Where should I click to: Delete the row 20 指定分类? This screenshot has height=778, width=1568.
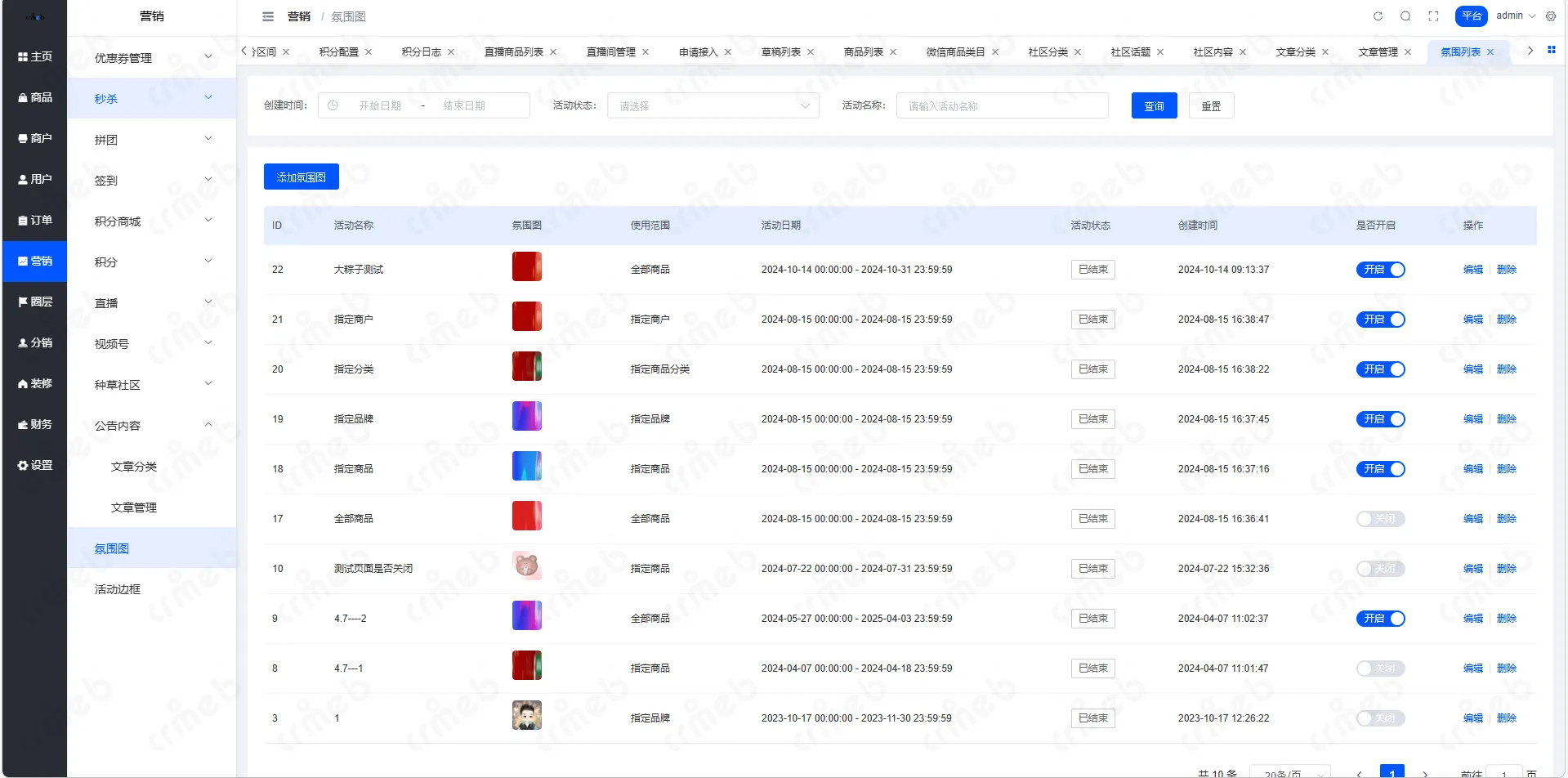click(1506, 369)
